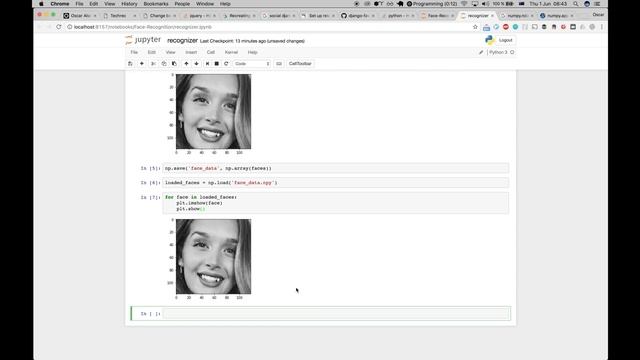
Task: Restart the kernel with the circular arrow icon
Action: click(x=226, y=64)
